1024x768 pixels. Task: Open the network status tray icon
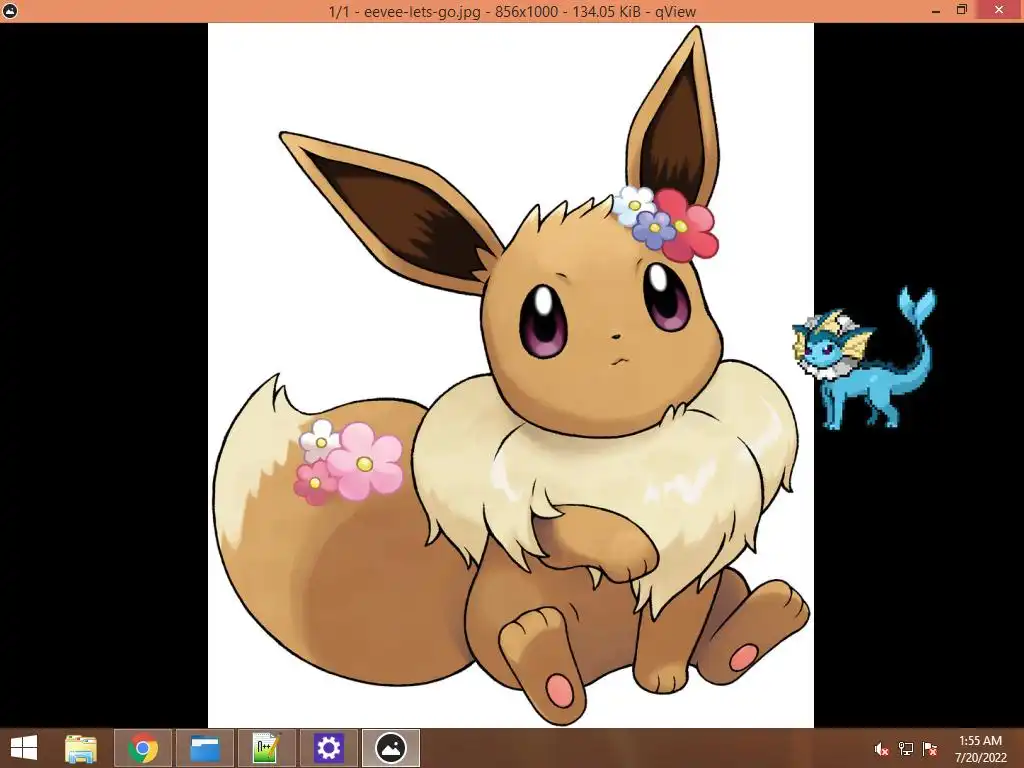pos(905,749)
